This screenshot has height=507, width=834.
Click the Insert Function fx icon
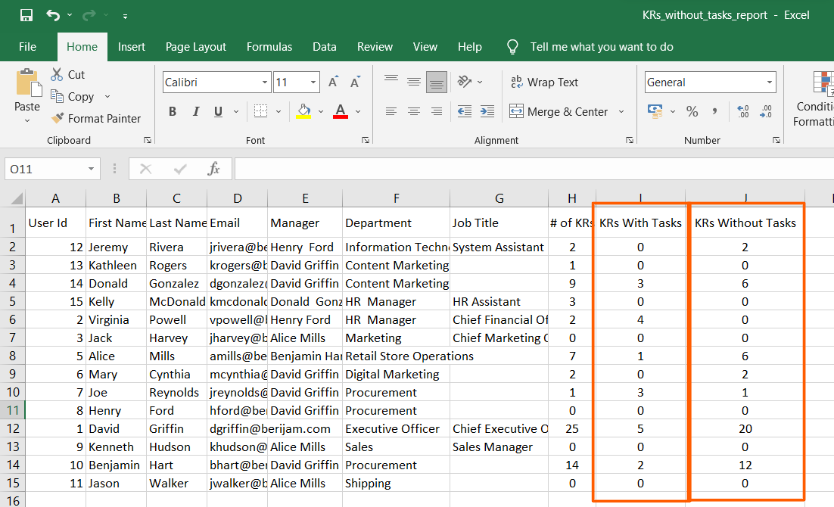point(213,169)
